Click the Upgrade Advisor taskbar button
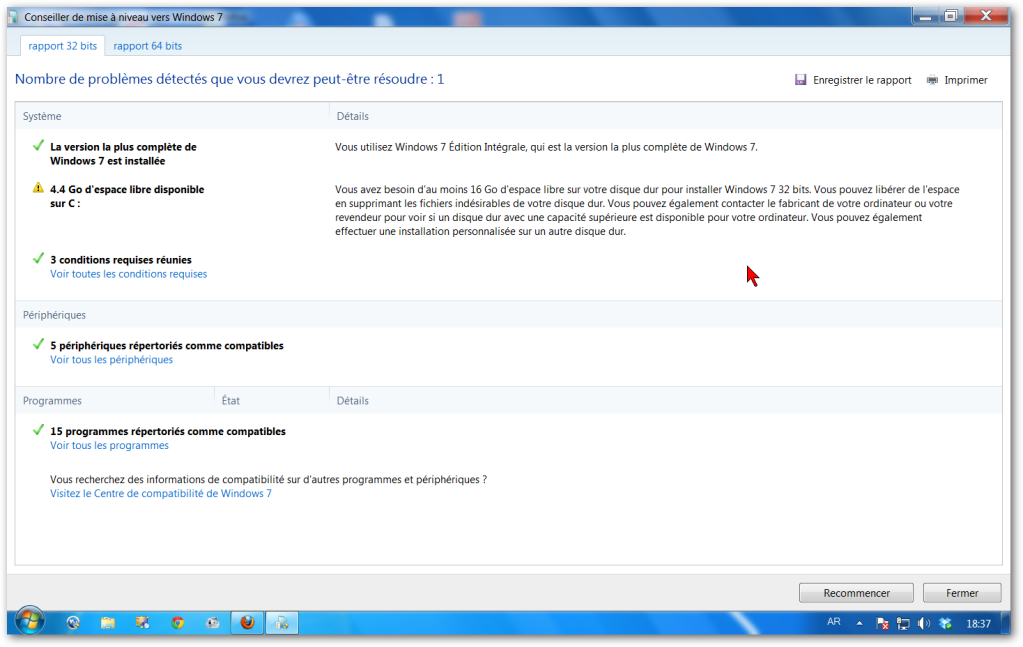Screen dimensions: 1023x647 (x=282, y=623)
